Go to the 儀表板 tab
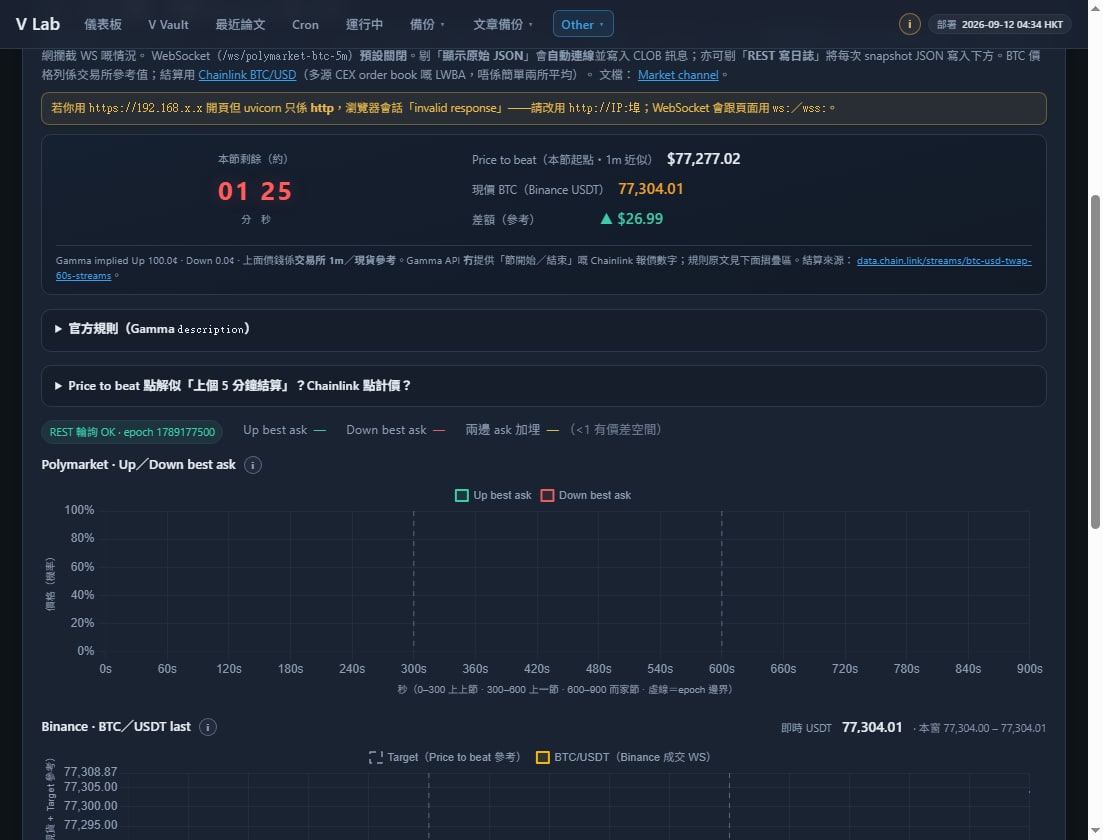 click(103, 25)
